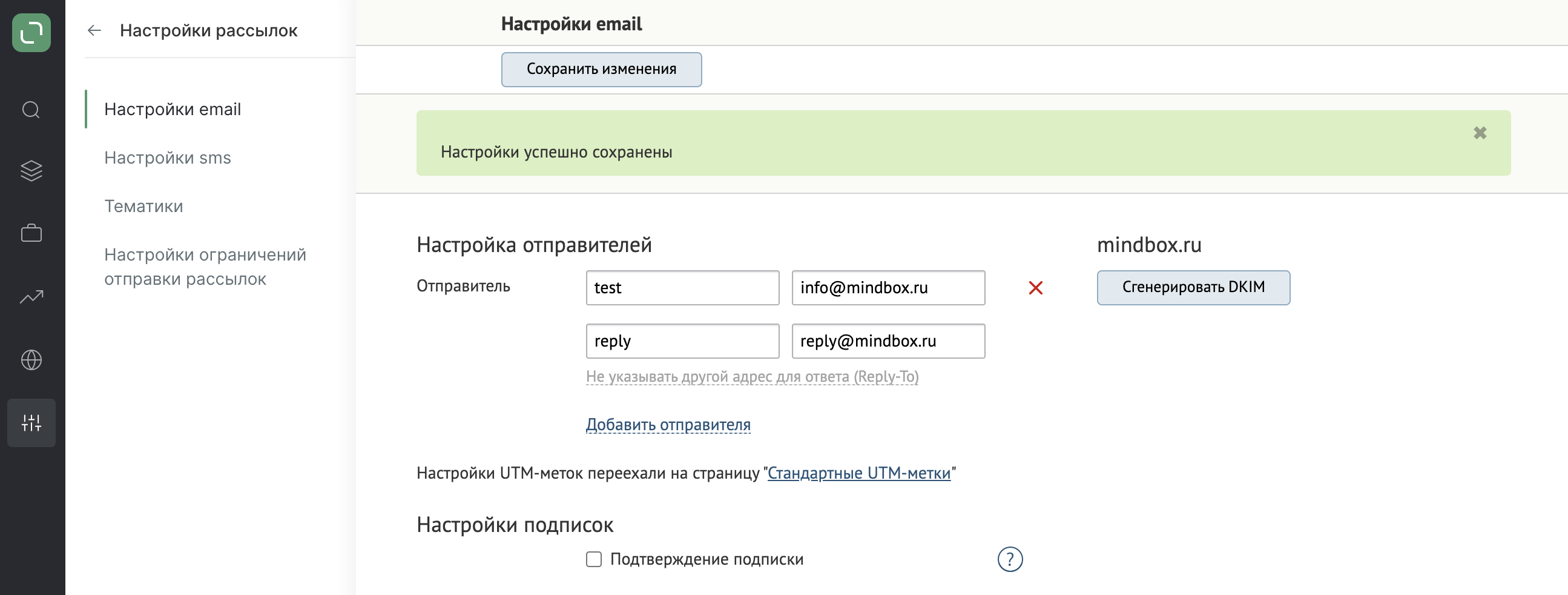The height and width of the screenshot is (595, 1568).
Task: Click the Настройки успешно сохранены message text
Action: (x=556, y=152)
